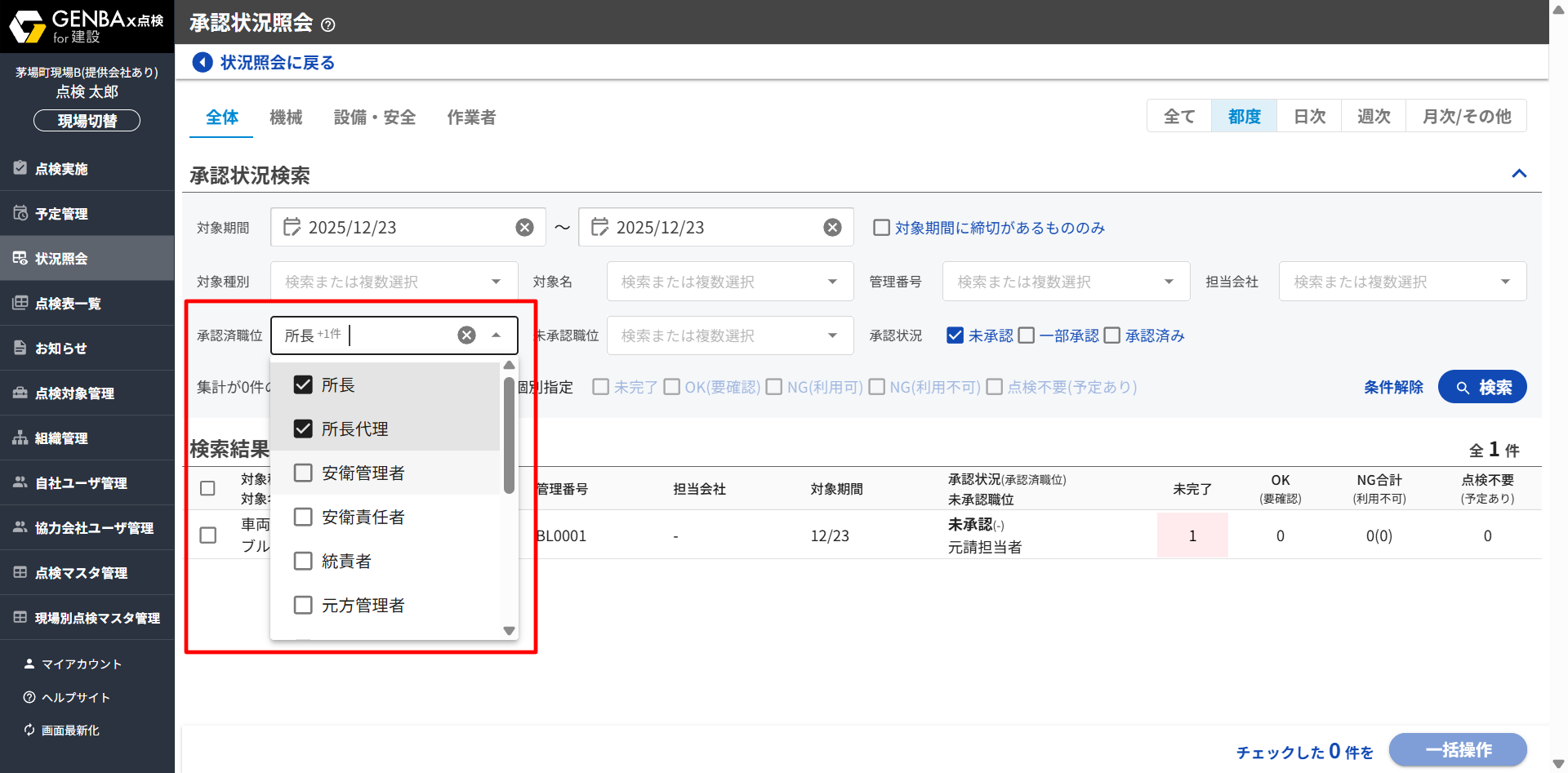Open the 担当会社 dropdown list

click(x=1504, y=282)
